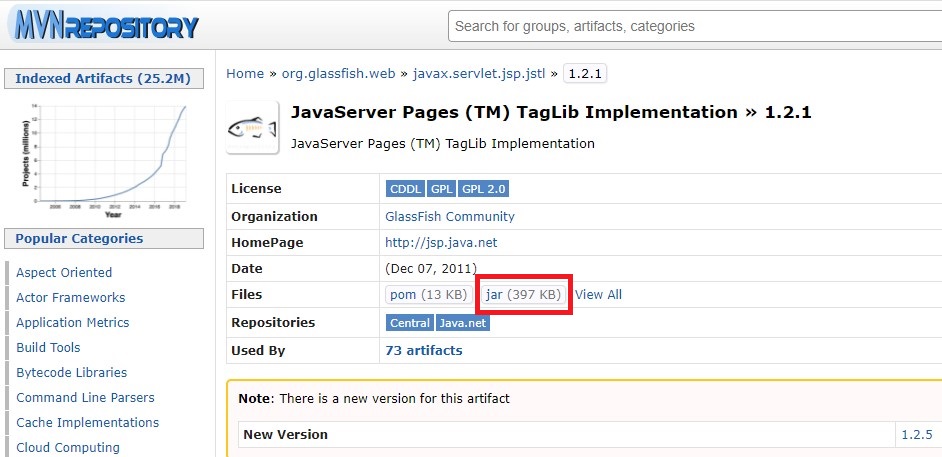Click the page title ending in 1.2.1
This screenshot has width=942, height=457.
[x=551, y=112]
